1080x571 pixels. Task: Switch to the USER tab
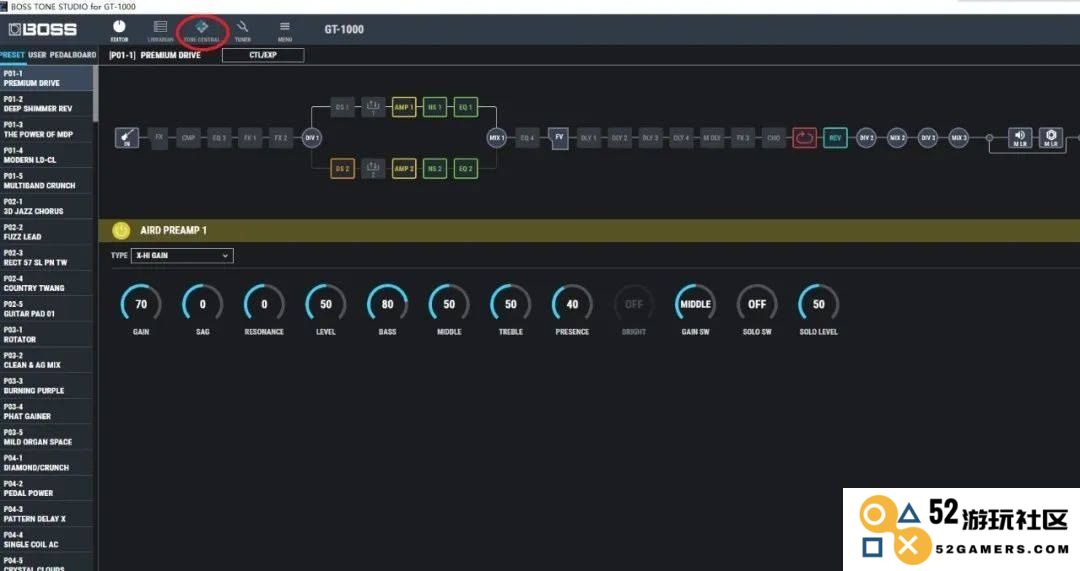point(37,54)
